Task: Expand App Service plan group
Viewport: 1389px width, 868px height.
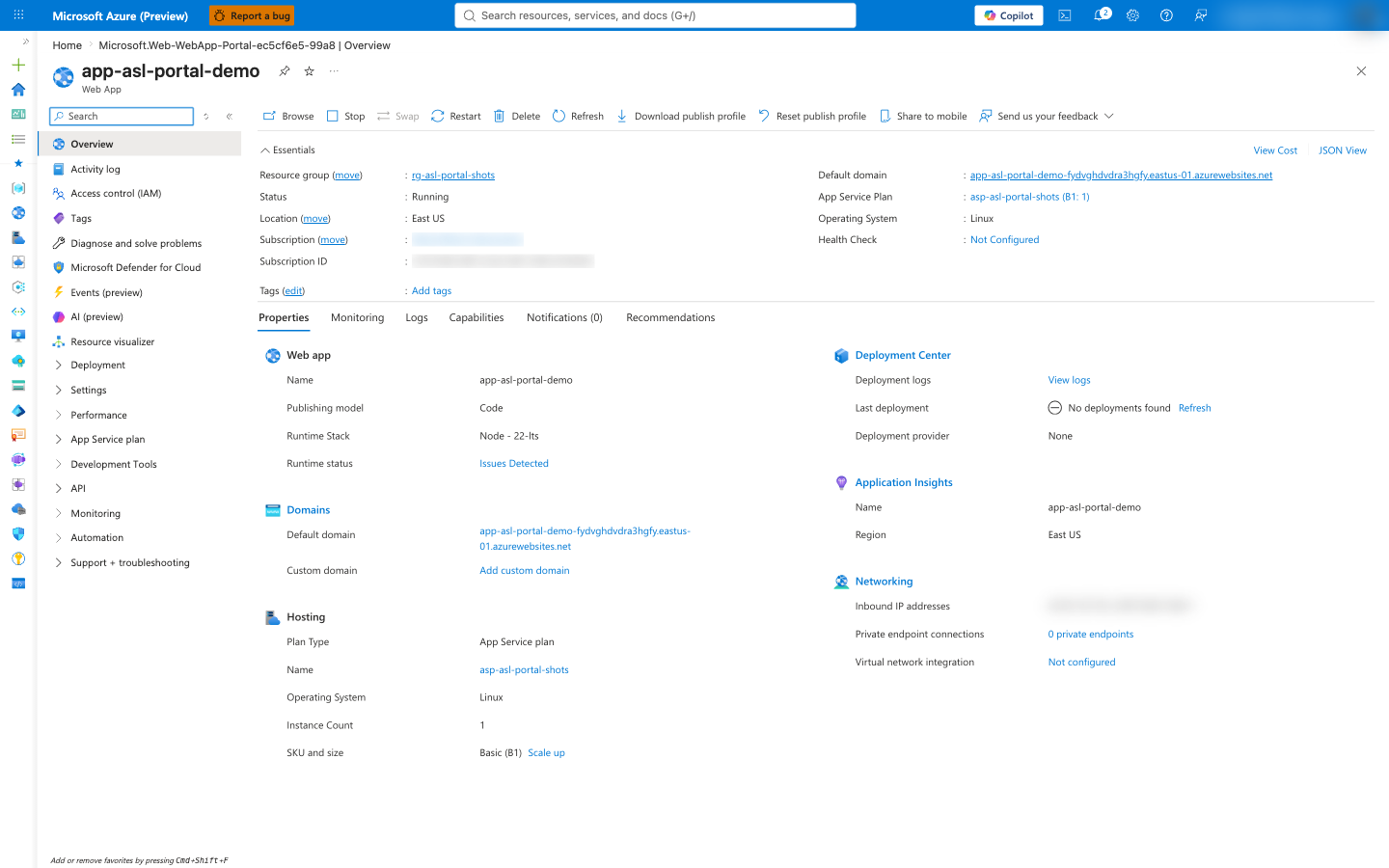Action: click(x=140, y=440)
